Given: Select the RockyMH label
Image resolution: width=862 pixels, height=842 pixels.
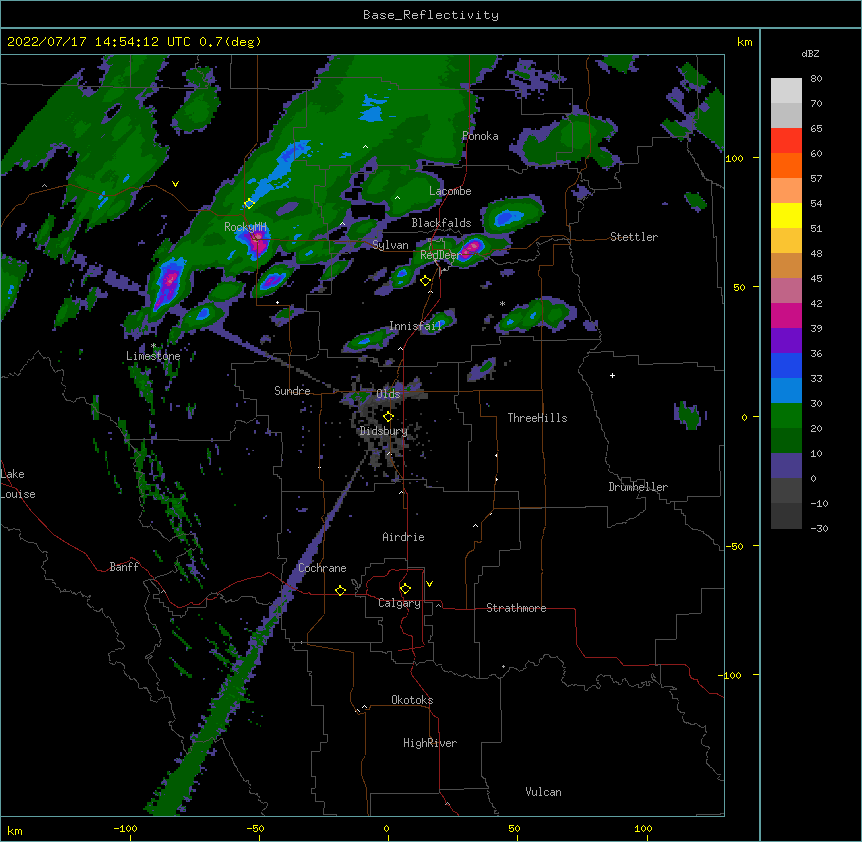Looking at the screenshot, I should coord(245,227).
